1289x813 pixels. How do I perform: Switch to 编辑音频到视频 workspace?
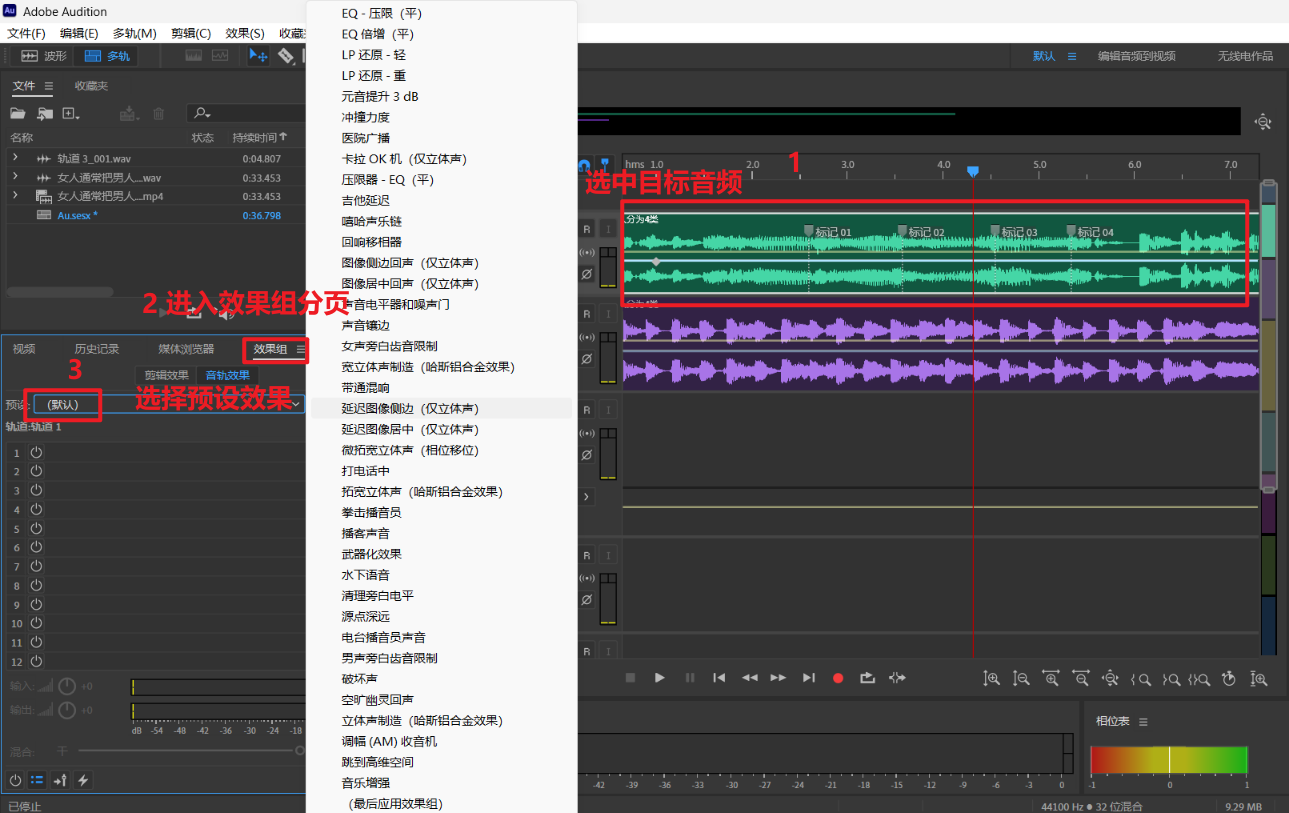click(x=1136, y=56)
